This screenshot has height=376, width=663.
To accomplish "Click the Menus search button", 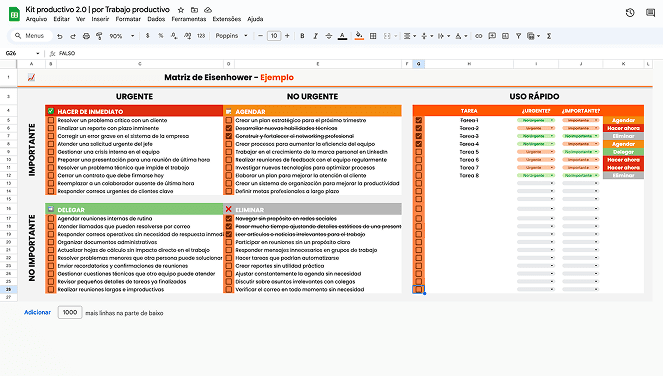I will (x=30, y=36).
